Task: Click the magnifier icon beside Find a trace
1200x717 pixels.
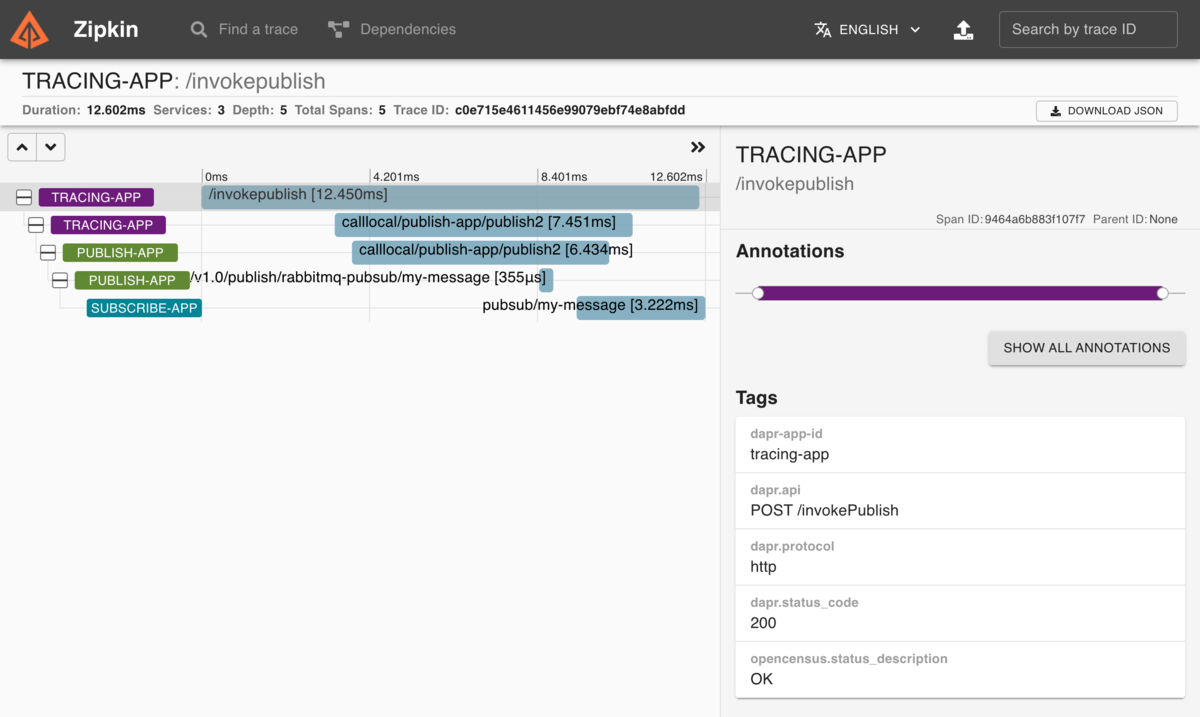Action: coord(199,30)
